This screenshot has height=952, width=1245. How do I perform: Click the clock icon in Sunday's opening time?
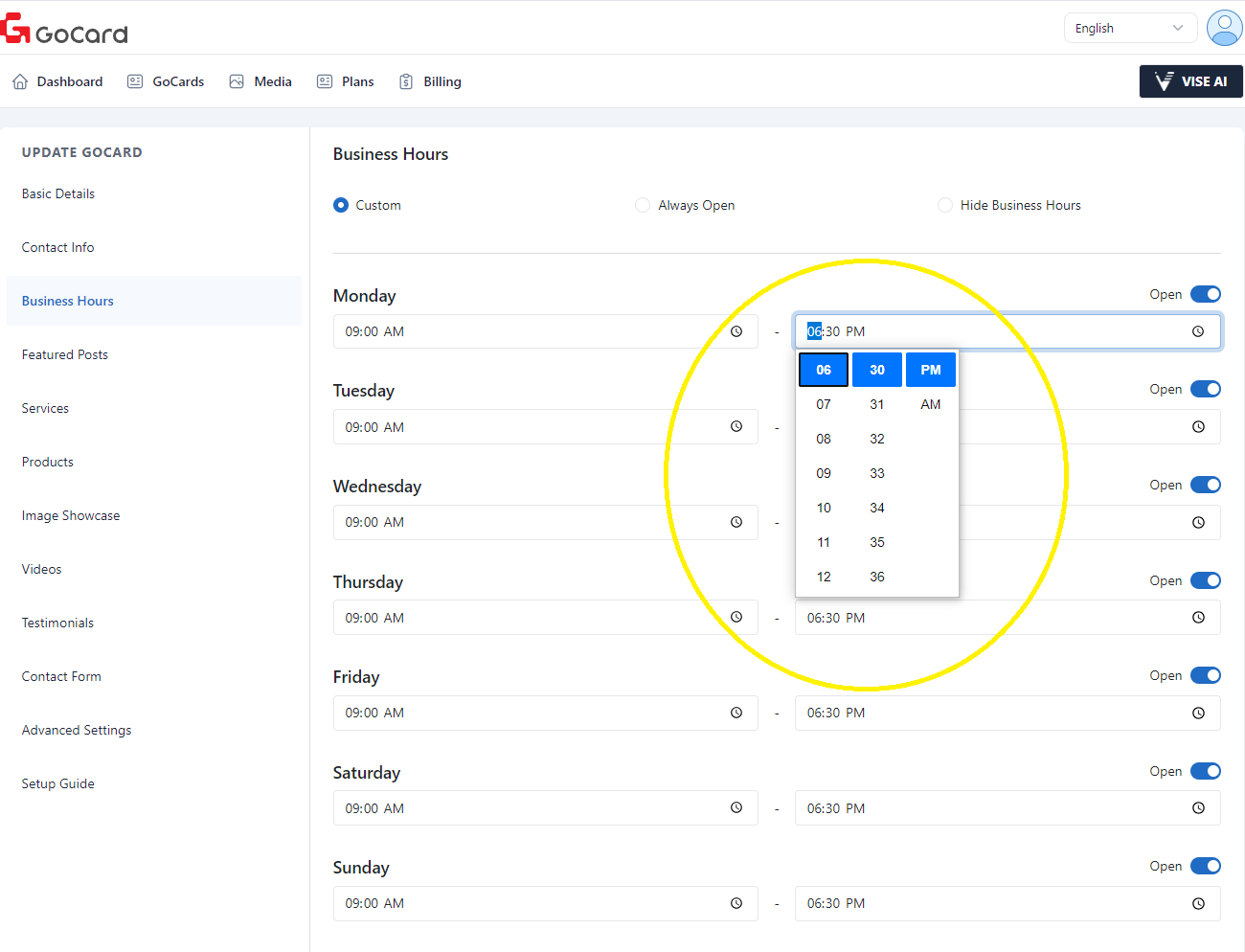point(736,903)
